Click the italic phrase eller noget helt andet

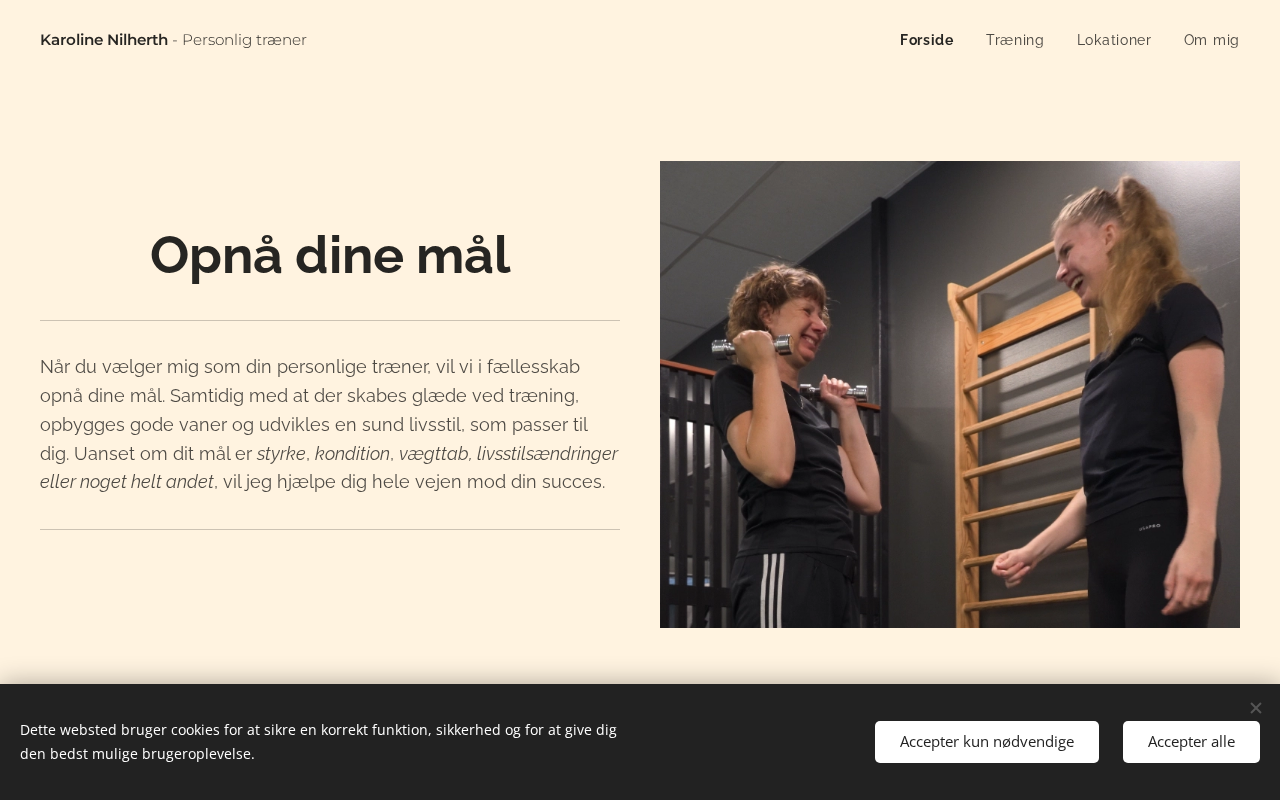pyautogui.click(x=127, y=482)
